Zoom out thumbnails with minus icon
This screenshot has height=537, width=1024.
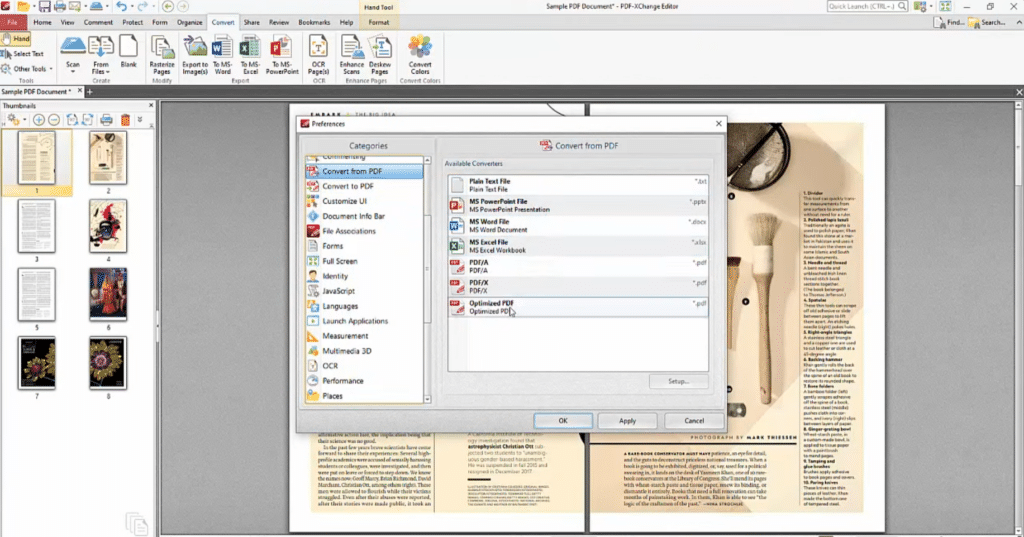(54, 120)
